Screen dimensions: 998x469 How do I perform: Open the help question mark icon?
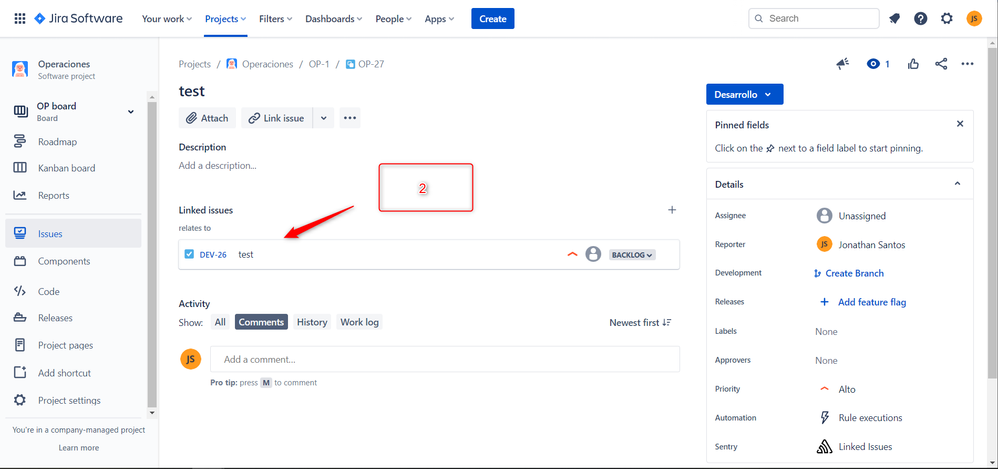point(920,18)
